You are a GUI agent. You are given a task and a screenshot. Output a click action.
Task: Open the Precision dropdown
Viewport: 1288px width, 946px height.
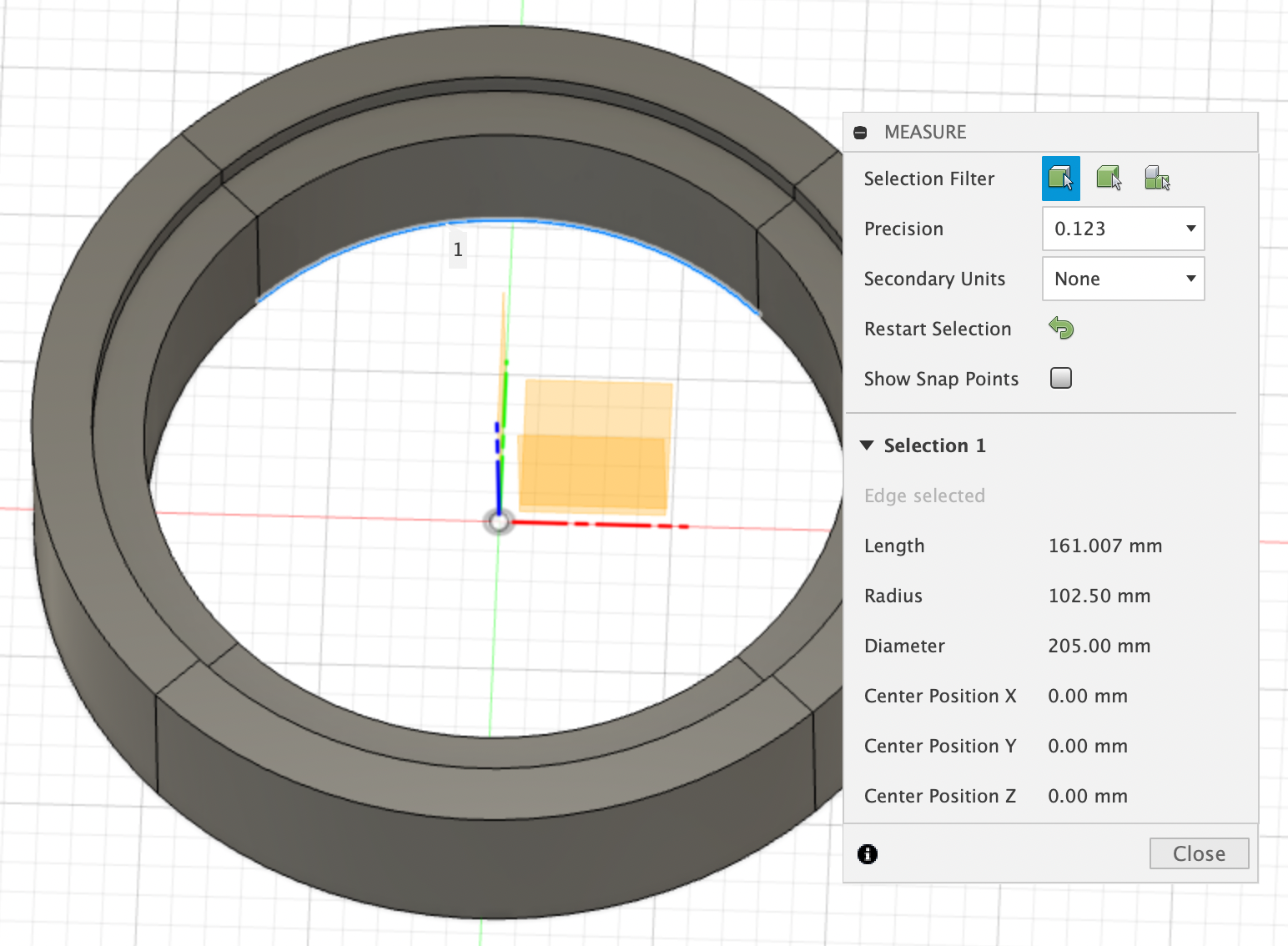pos(1123,229)
